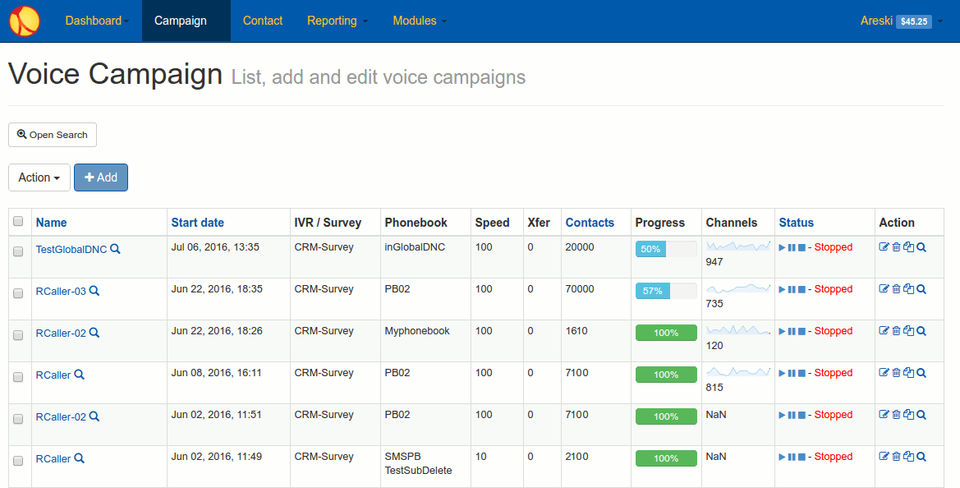The height and width of the screenshot is (488, 960).
Task: Click the Add campaign button
Action: tap(101, 177)
